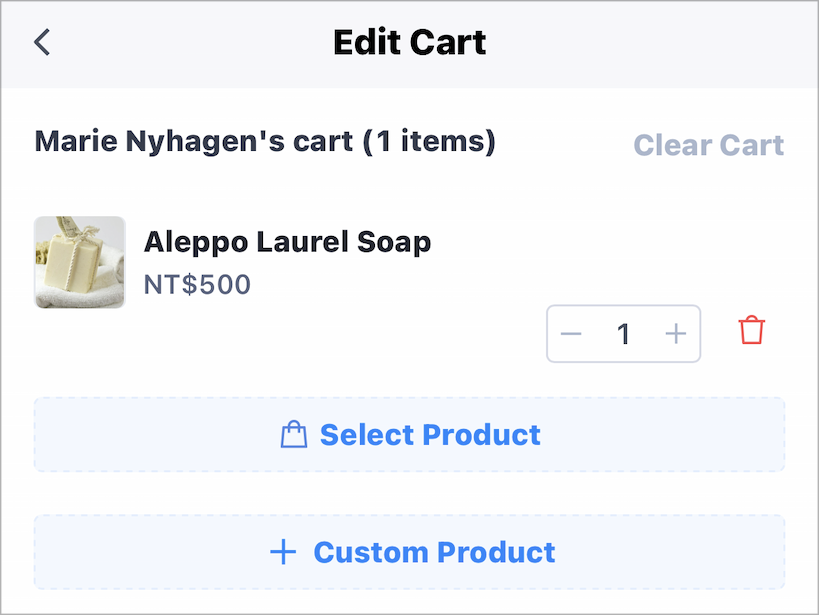Click the red trash can to remove item
Image resolution: width=819 pixels, height=615 pixels.
coord(752,330)
